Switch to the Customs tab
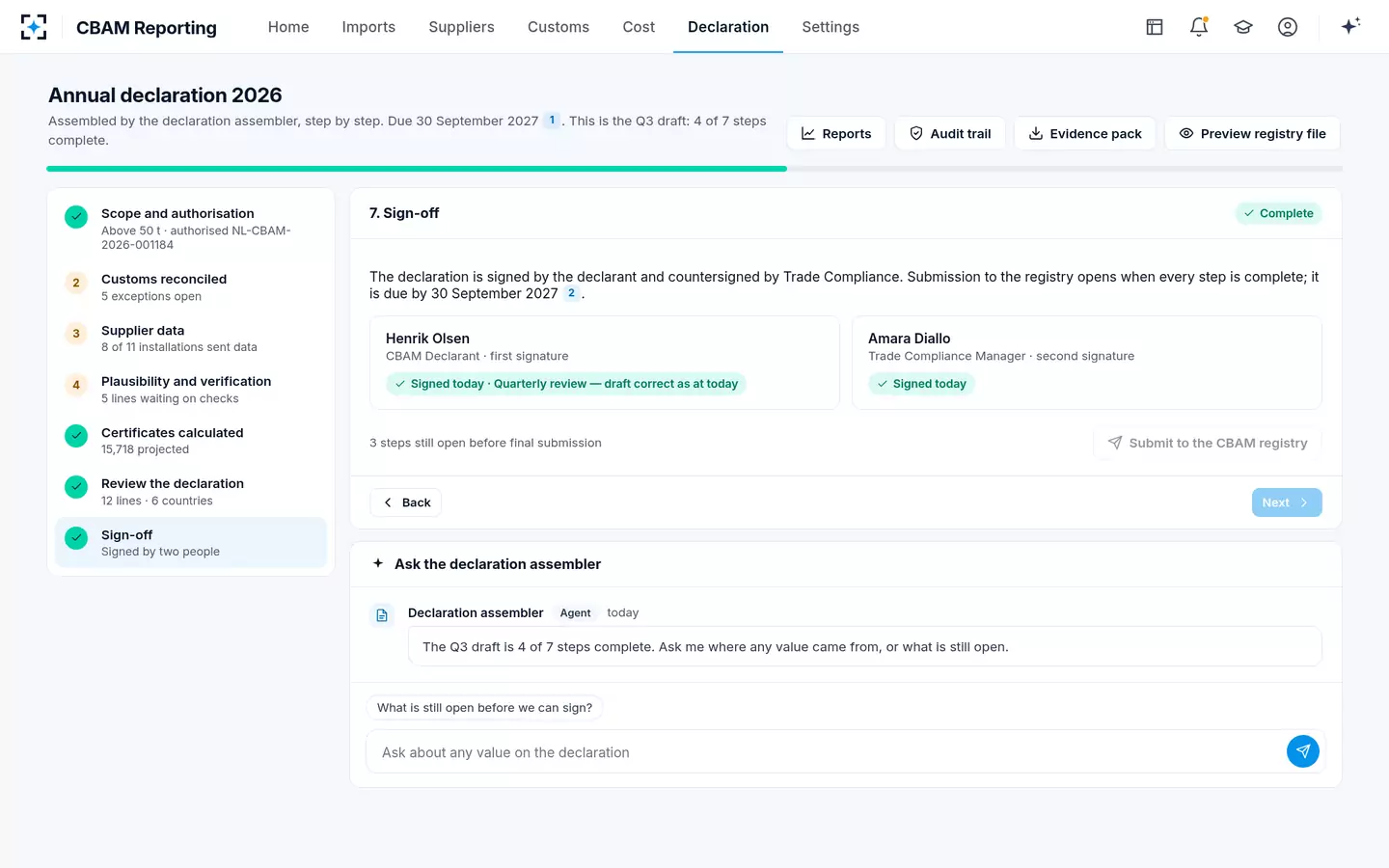 pos(558,27)
